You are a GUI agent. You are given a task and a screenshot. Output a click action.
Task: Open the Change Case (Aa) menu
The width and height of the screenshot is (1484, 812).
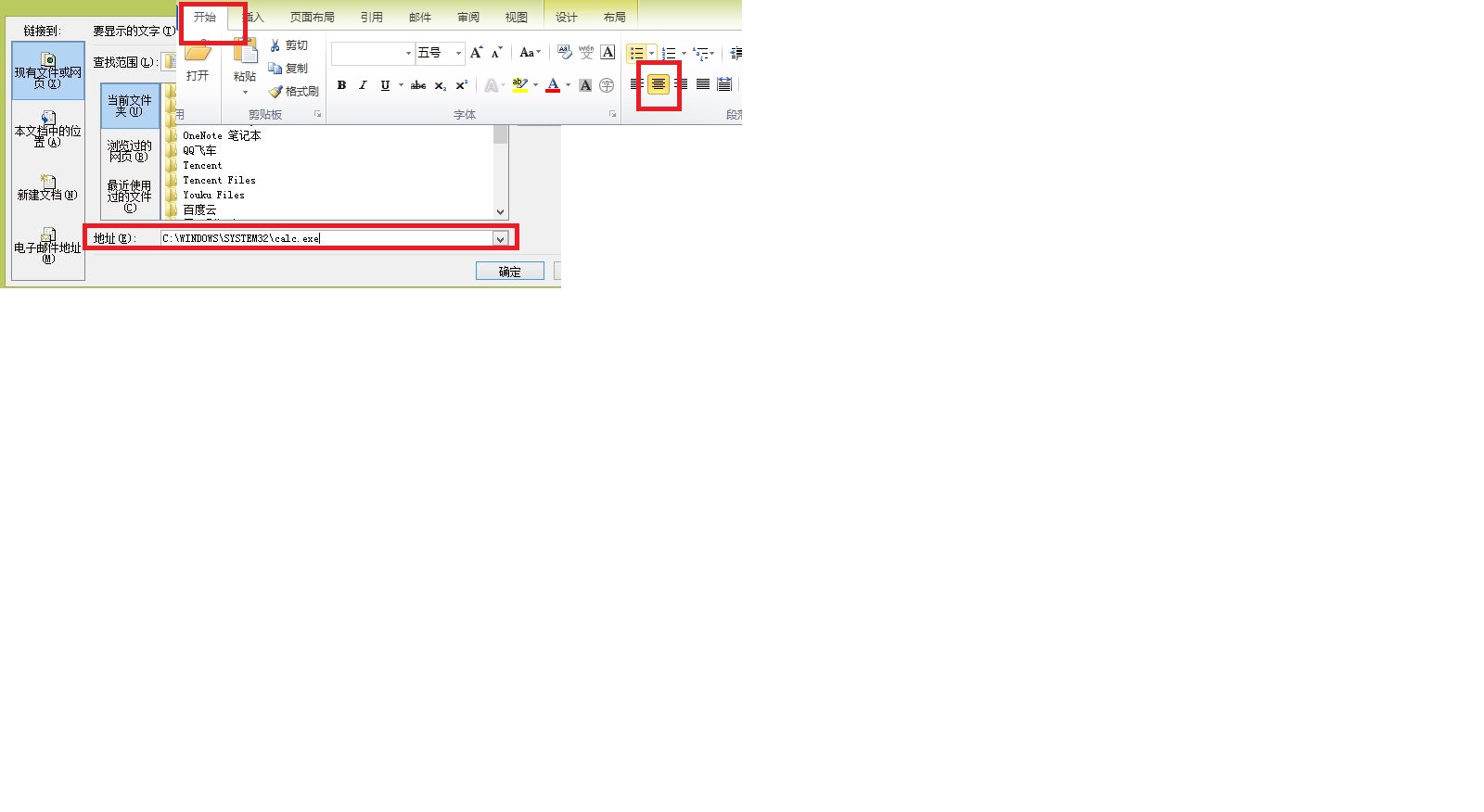coord(530,53)
